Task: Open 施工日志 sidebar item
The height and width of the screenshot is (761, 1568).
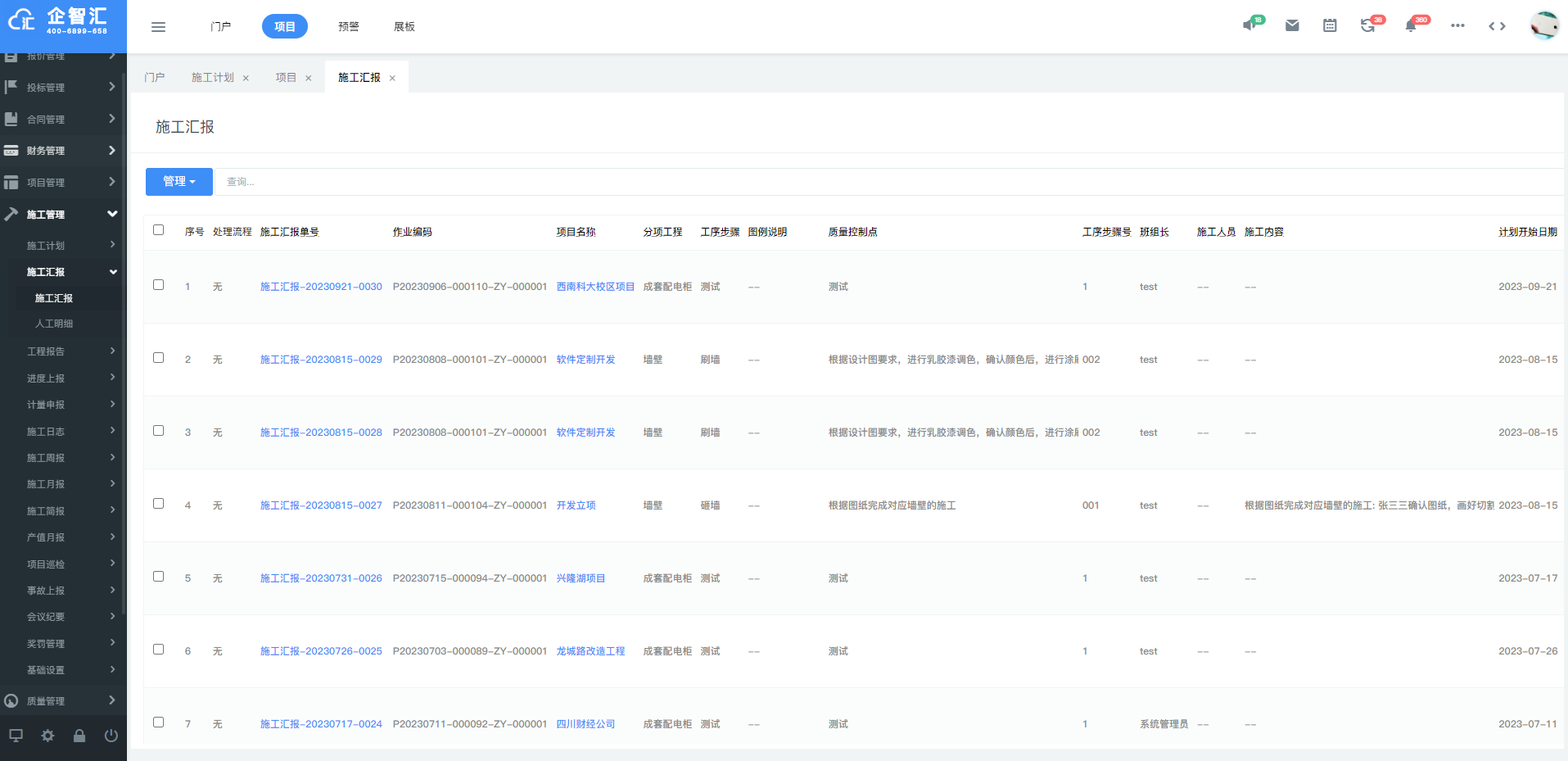Action: point(46,432)
